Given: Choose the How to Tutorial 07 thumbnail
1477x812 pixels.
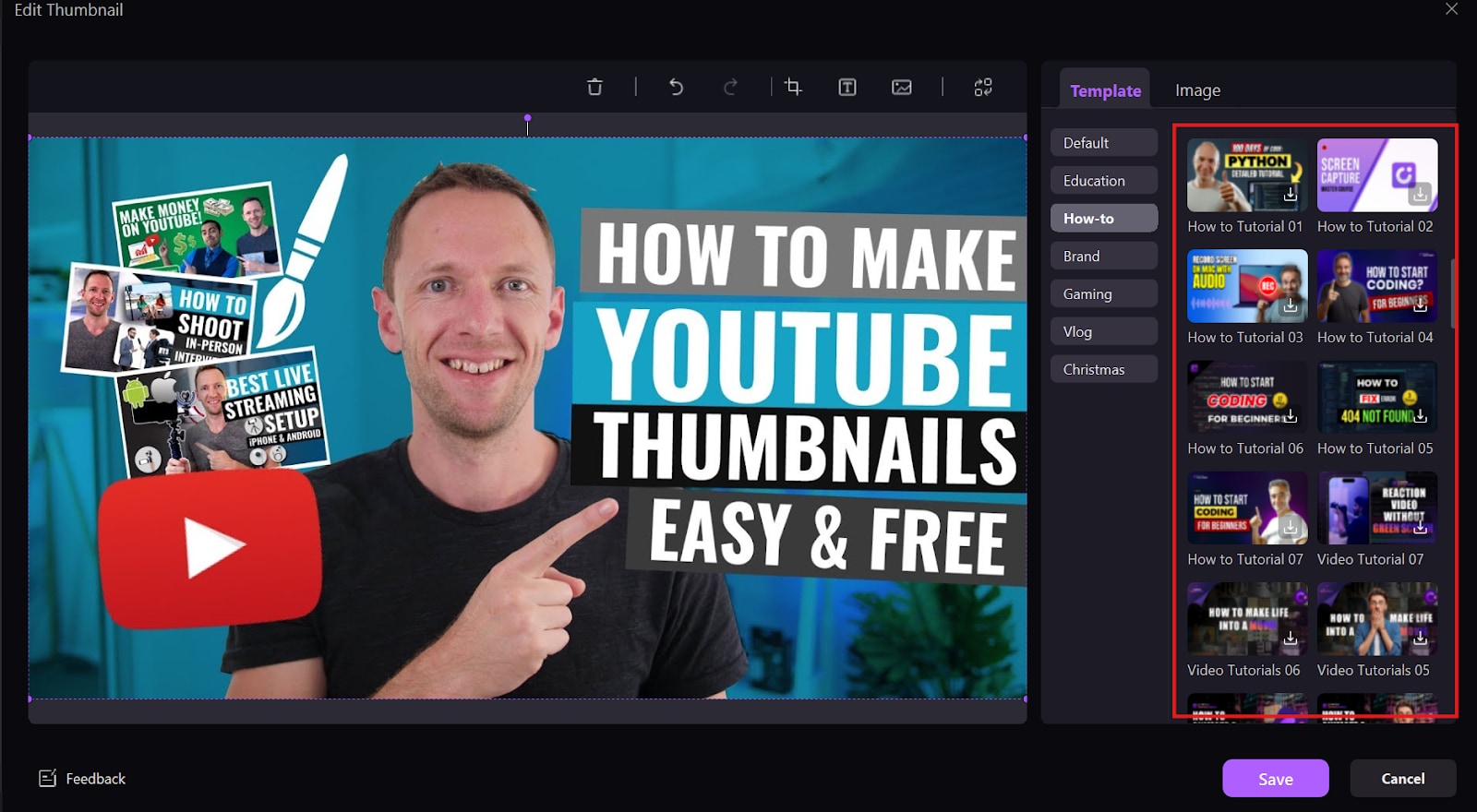Looking at the screenshot, I should tap(1247, 507).
